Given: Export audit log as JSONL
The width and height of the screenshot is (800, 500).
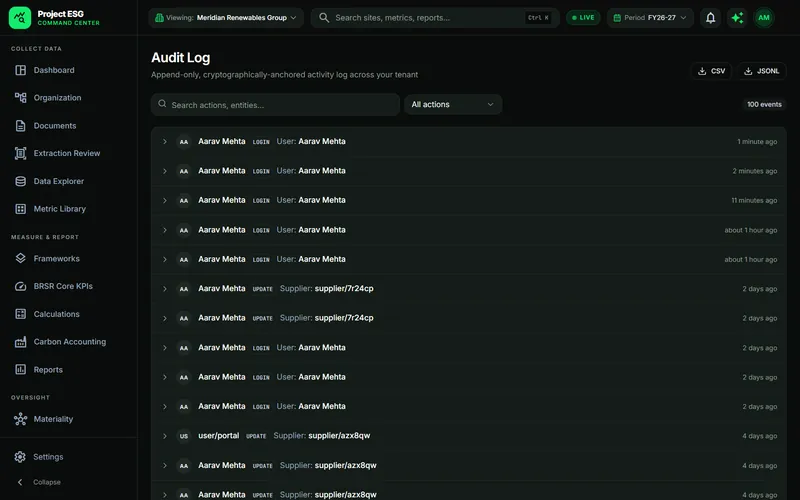Looking at the screenshot, I should pos(761,71).
